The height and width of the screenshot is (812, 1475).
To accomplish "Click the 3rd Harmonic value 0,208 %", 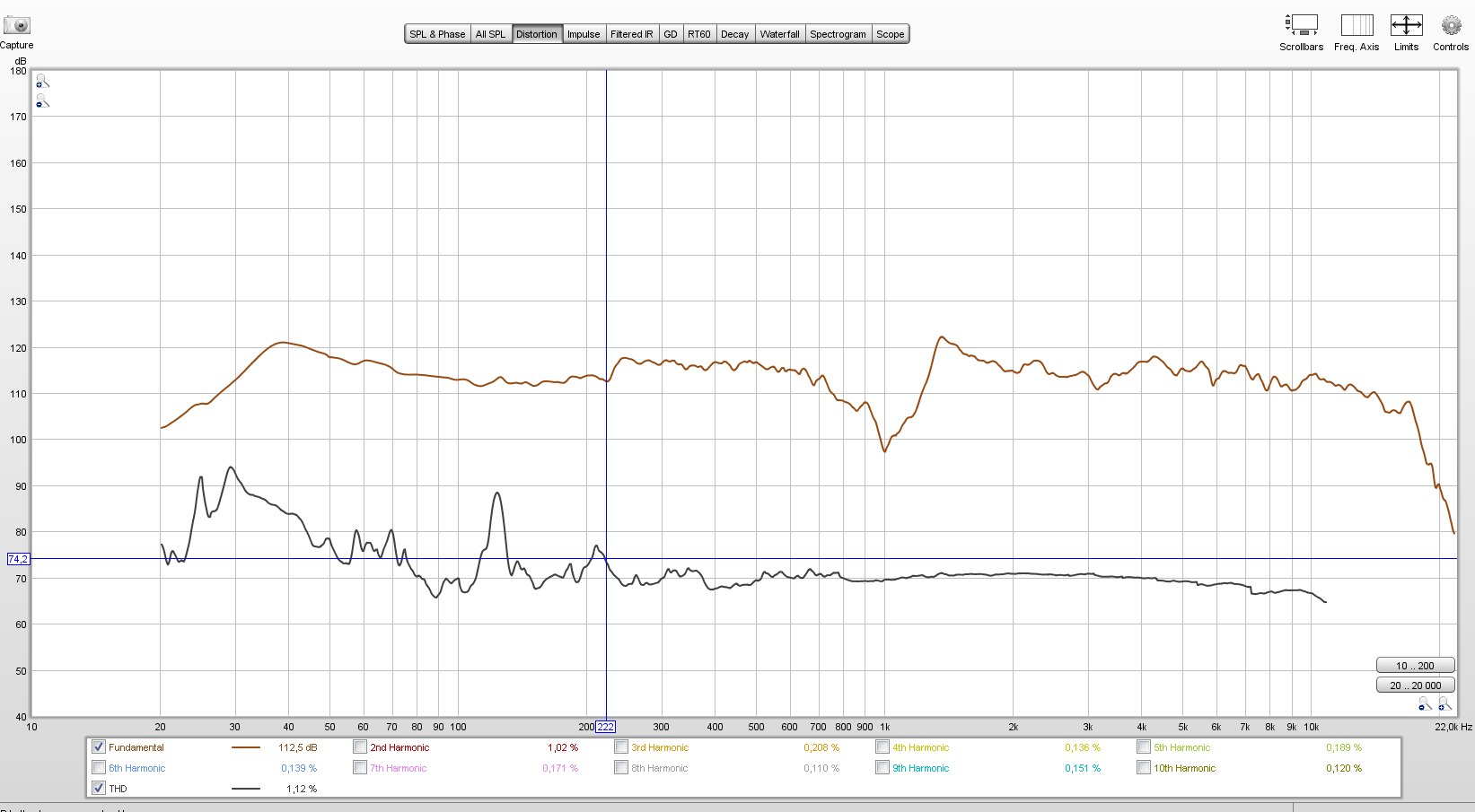I will tap(821, 747).
